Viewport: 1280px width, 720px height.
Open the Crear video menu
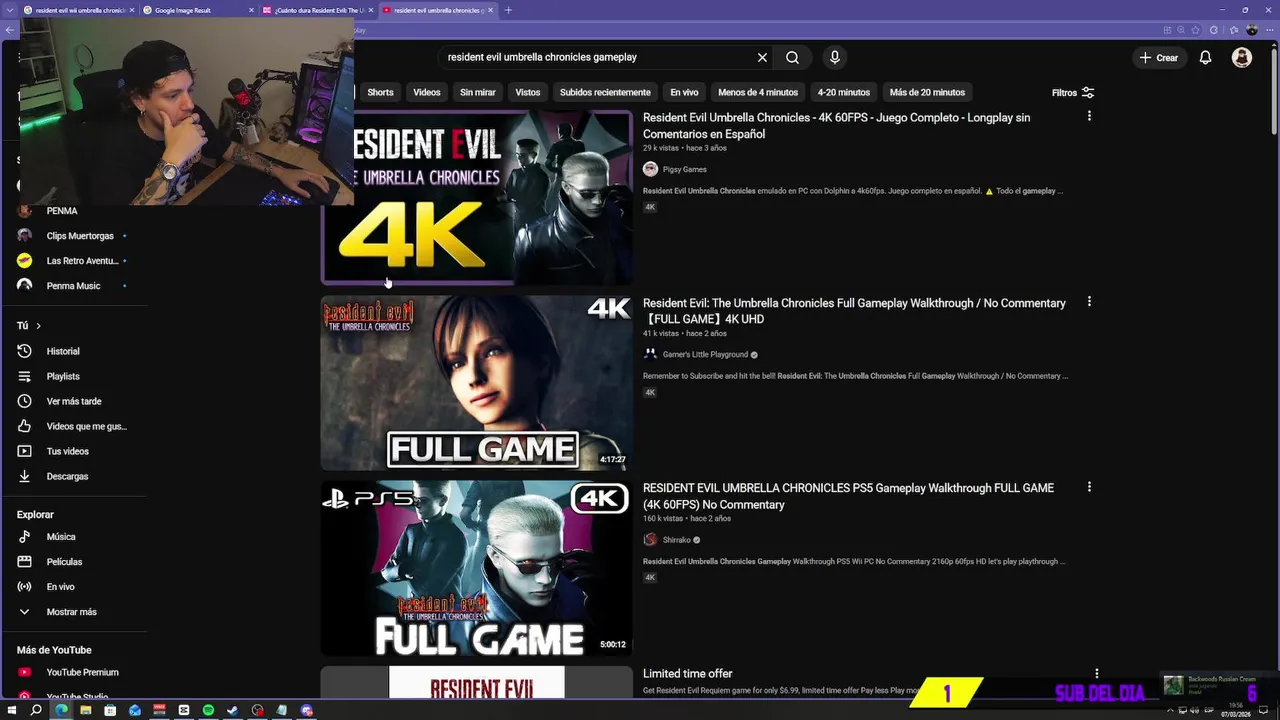(1159, 58)
